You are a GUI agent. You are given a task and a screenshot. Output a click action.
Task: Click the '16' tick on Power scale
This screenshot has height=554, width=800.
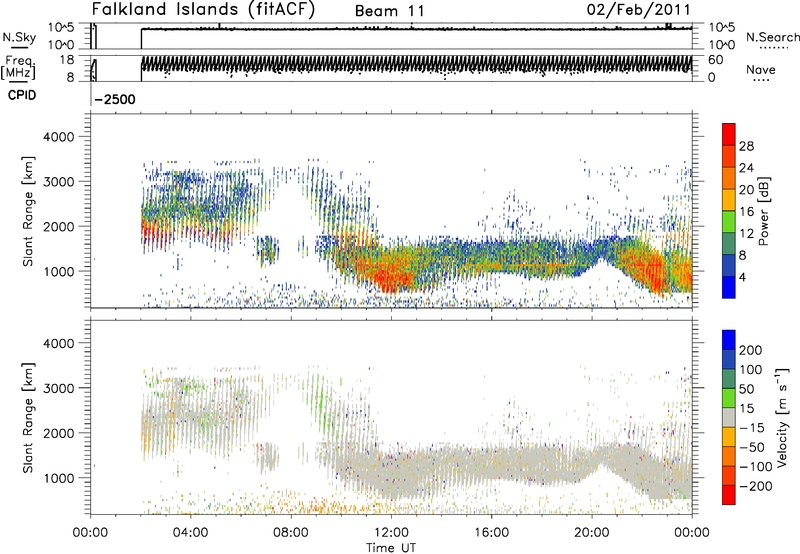point(746,212)
